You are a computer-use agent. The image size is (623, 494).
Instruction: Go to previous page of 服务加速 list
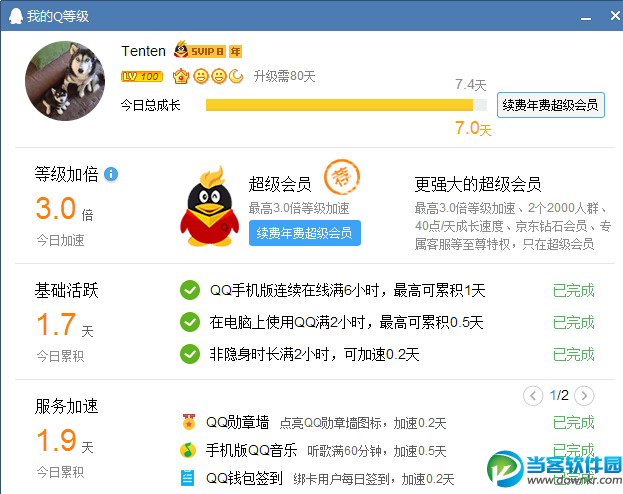(x=533, y=396)
